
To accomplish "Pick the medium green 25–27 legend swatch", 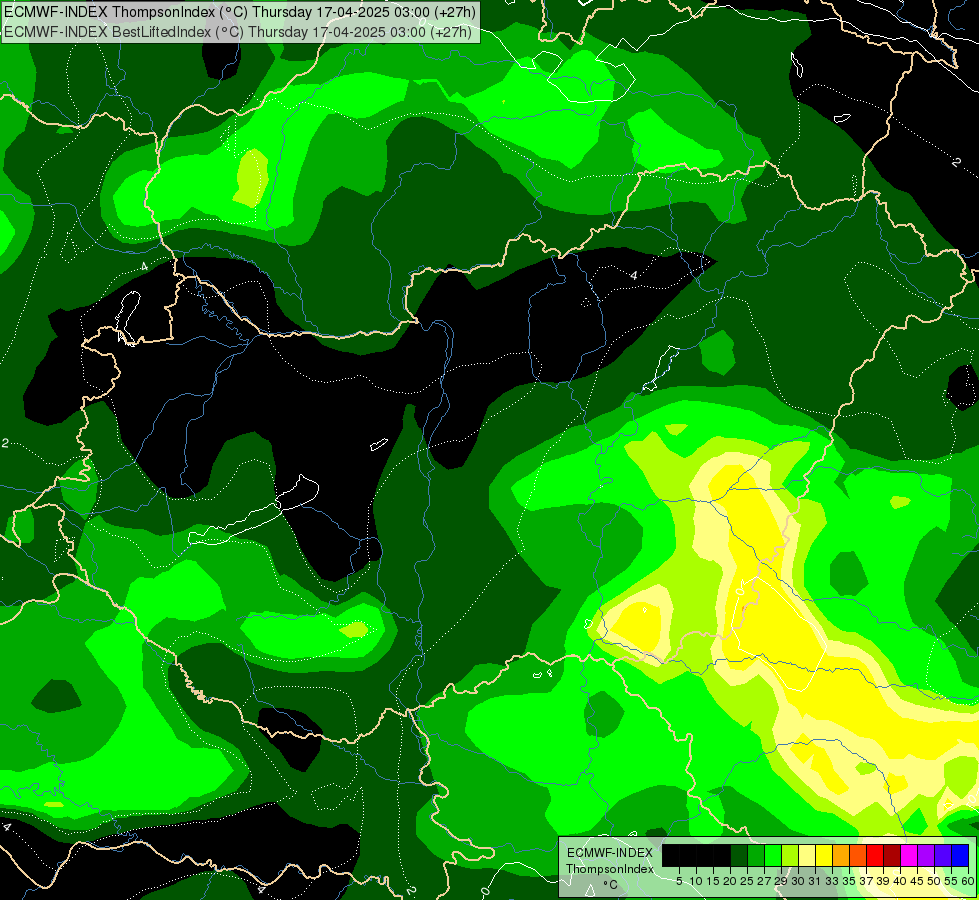I will [x=756, y=855].
